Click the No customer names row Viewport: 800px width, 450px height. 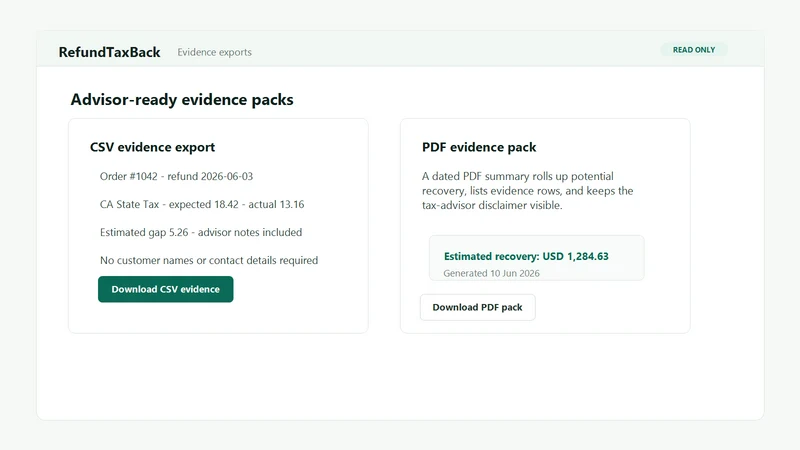click(209, 260)
